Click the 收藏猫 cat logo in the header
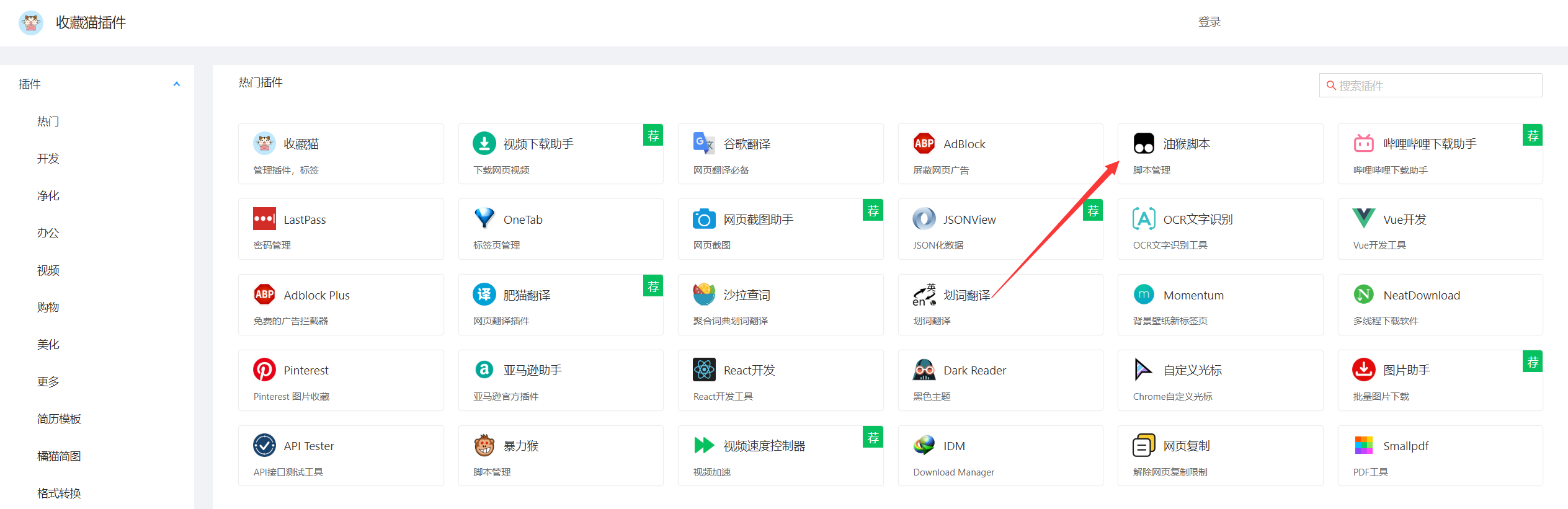Viewport: 1568px width, 509px height. 30,22
